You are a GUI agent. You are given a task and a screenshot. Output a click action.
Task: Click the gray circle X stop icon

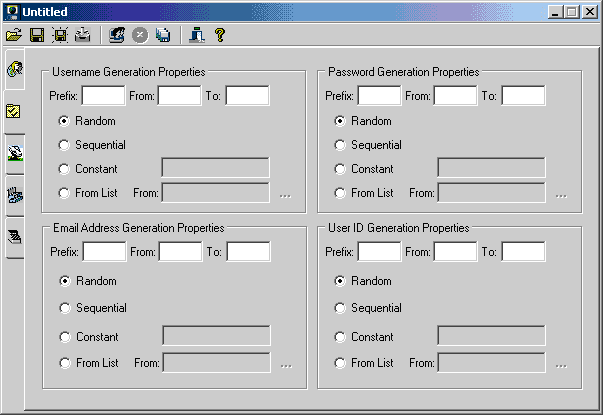[x=140, y=35]
